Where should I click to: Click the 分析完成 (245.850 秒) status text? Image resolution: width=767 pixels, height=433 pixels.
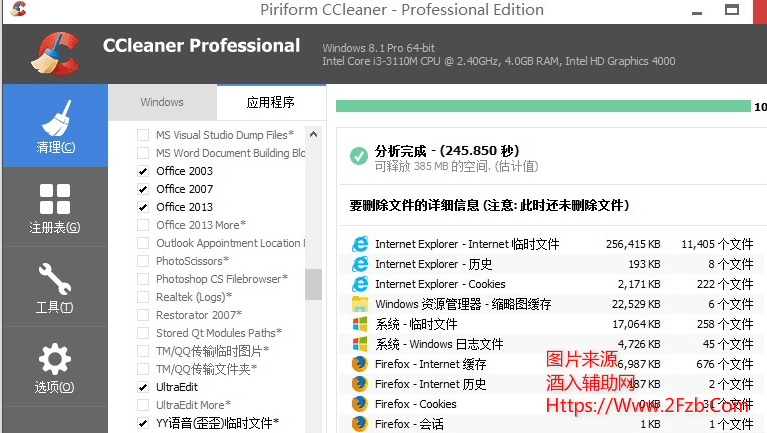447,151
